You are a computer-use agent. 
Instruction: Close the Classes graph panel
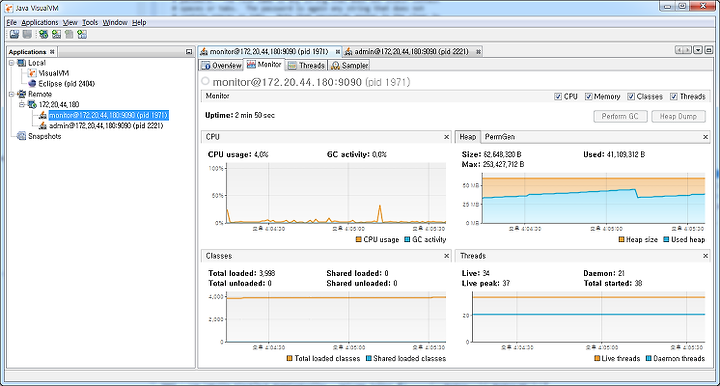pos(446,256)
